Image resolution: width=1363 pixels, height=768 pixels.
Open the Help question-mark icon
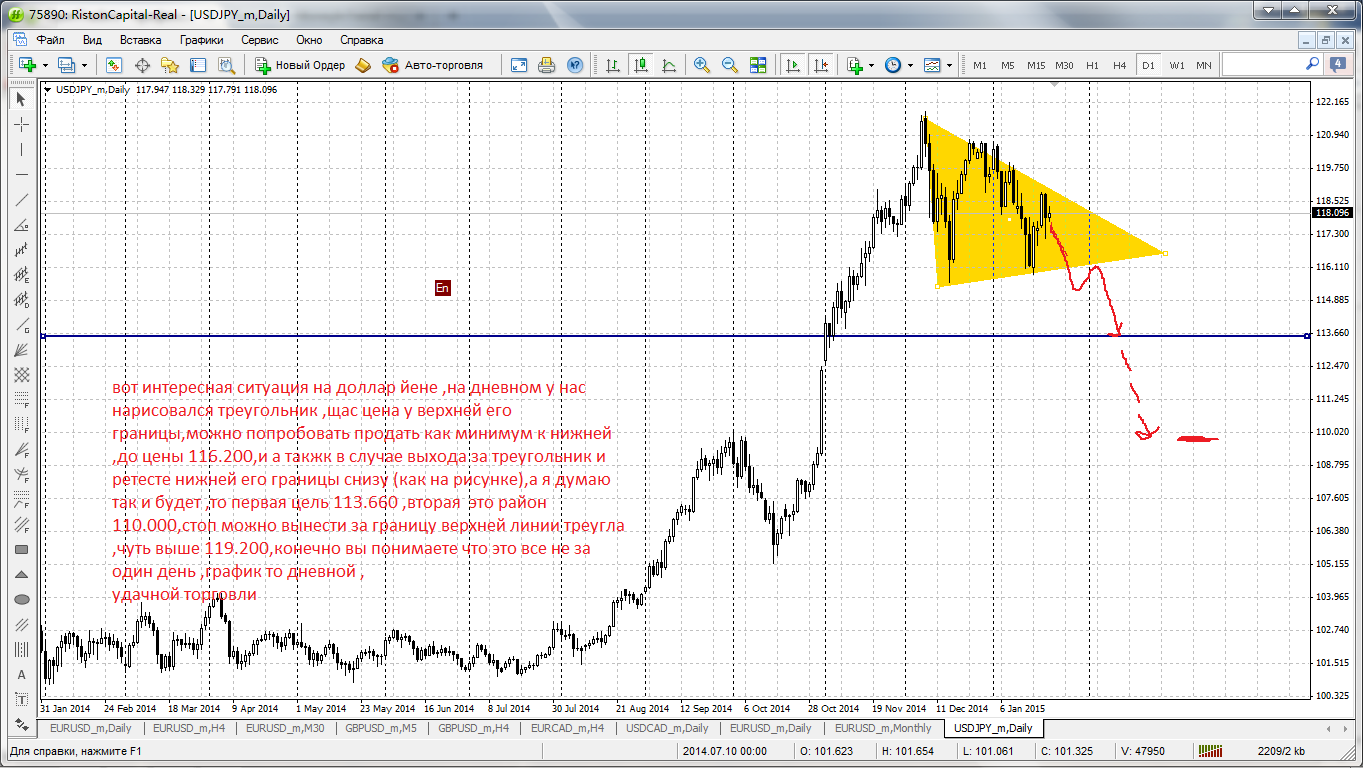[x=575, y=65]
